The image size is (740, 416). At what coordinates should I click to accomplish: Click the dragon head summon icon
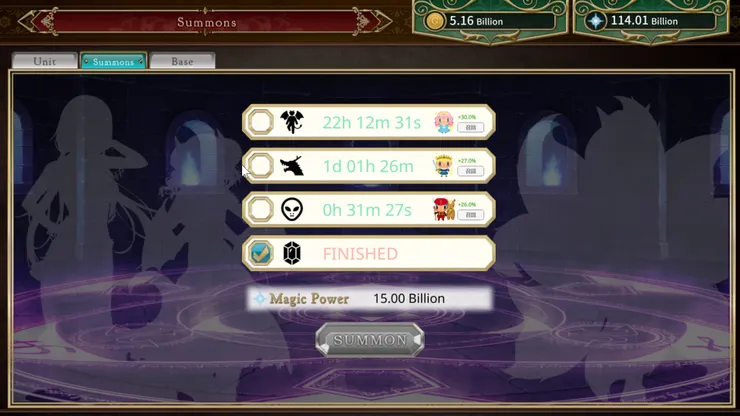point(292,166)
